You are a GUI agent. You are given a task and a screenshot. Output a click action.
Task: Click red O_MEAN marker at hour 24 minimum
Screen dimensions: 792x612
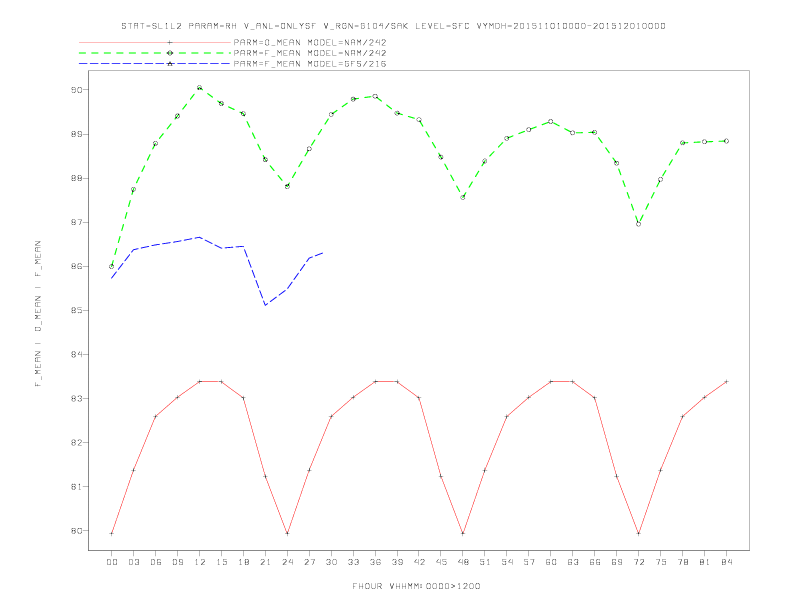click(x=287, y=533)
